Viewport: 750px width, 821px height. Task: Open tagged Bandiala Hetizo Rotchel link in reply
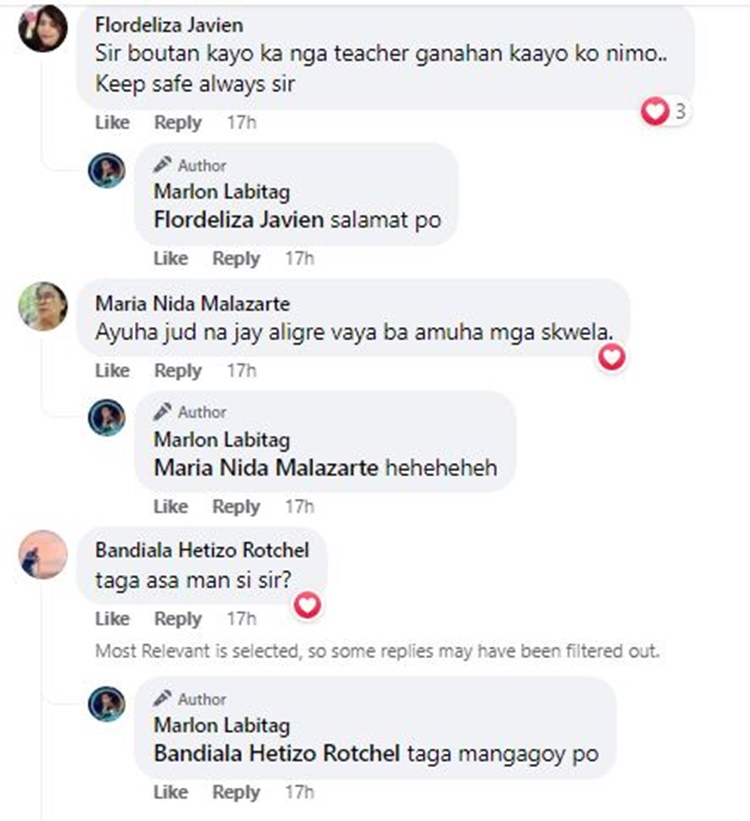277,754
